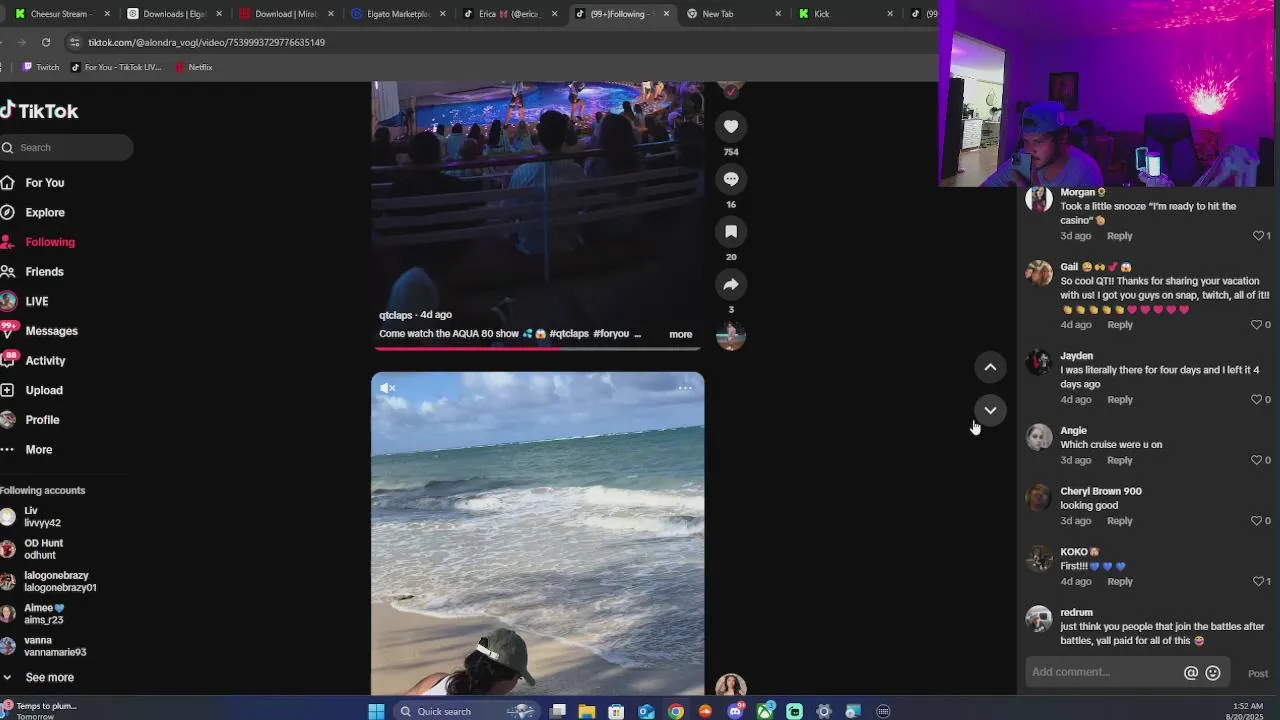
Task: Open the Explore page
Action: [x=33, y=212]
